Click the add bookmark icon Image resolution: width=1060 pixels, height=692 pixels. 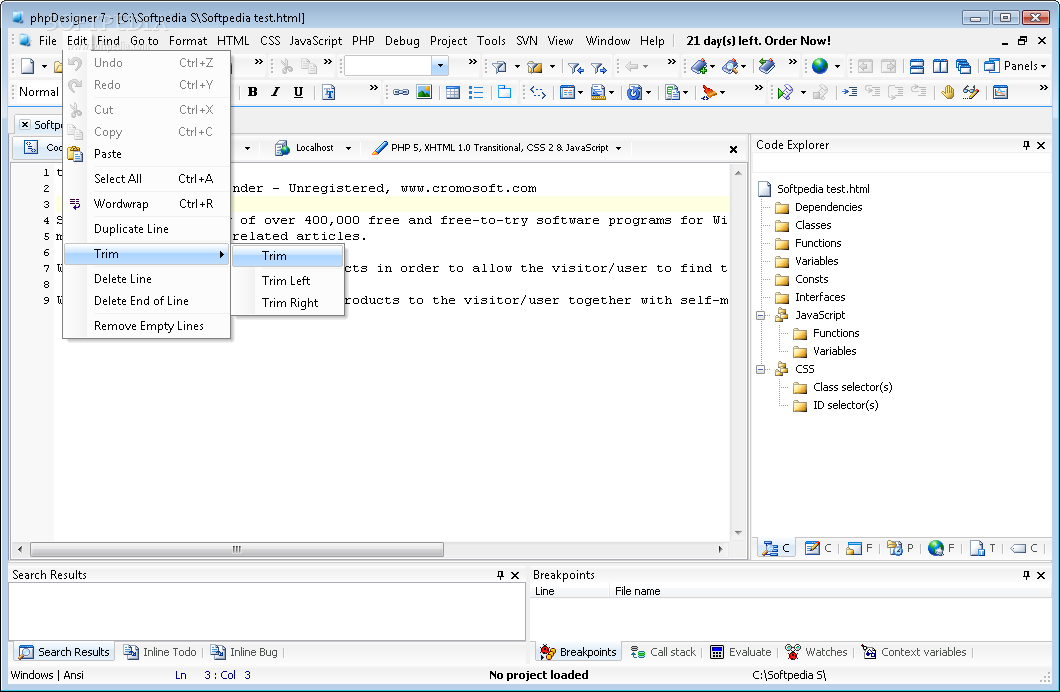699,66
